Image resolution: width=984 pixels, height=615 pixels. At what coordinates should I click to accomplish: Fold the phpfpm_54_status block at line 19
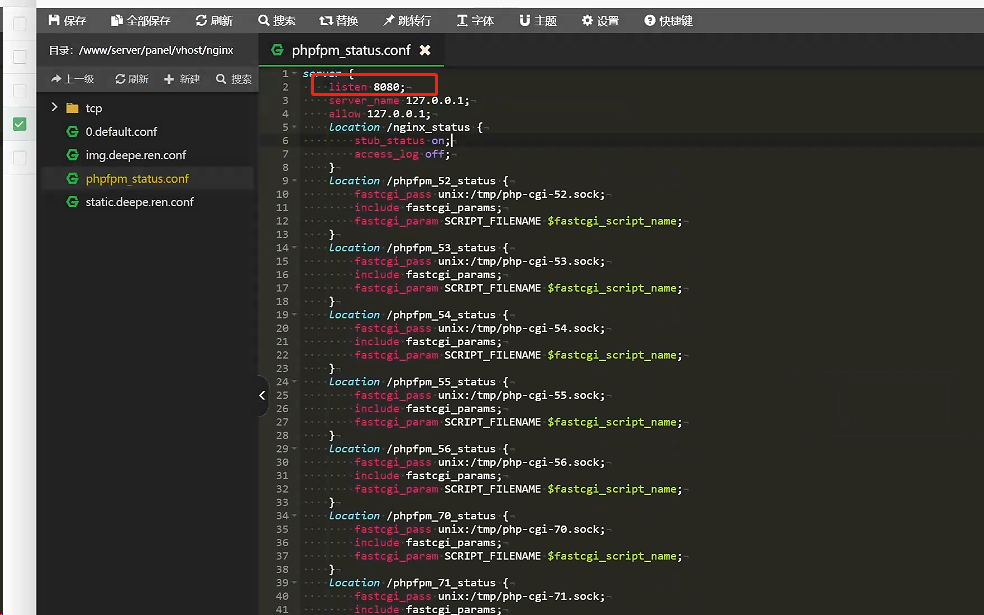[294, 315]
